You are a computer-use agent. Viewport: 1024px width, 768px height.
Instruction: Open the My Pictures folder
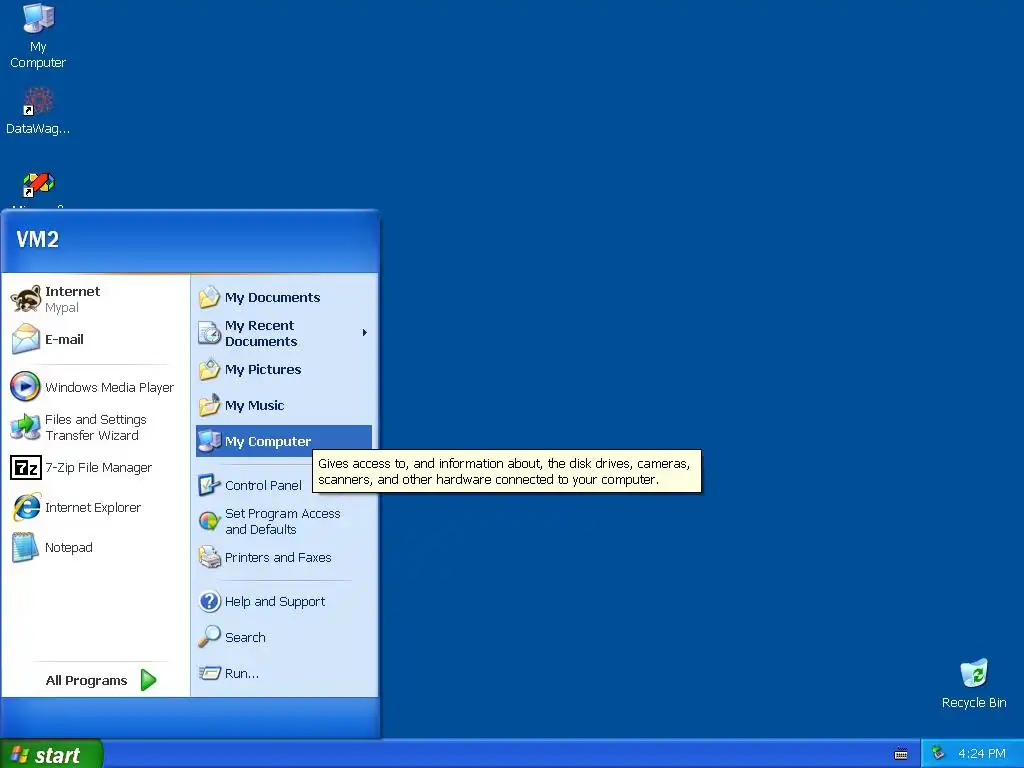pyautogui.click(x=283, y=370)
